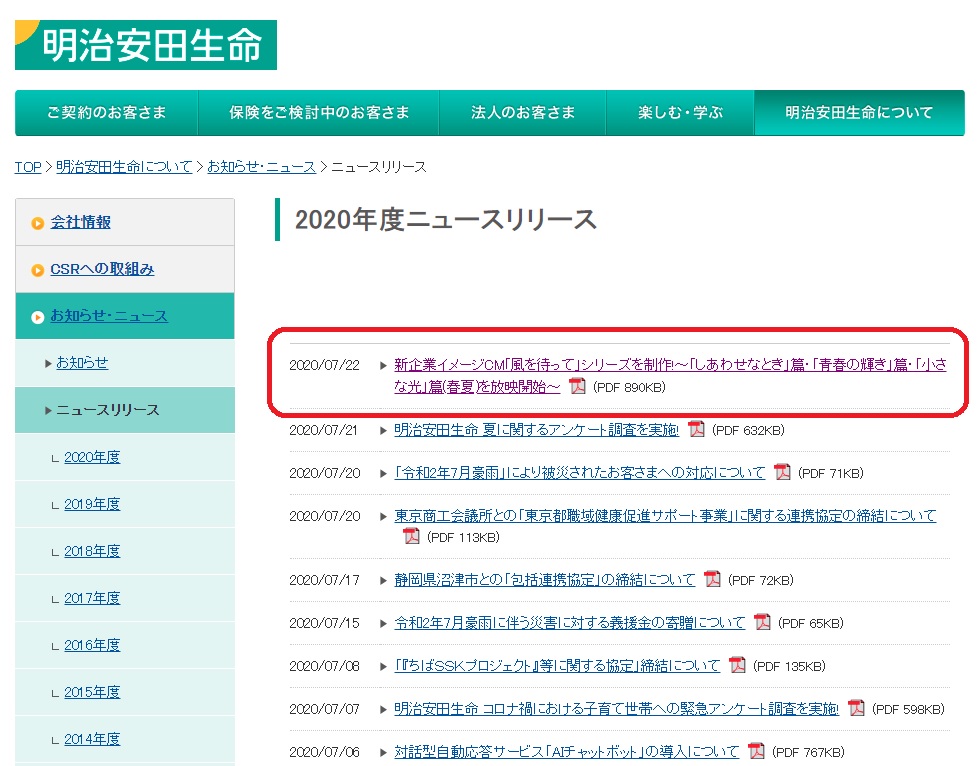
Task: Click お知らせ・ニュース breadcrumb link
Action: pos(262,167)
